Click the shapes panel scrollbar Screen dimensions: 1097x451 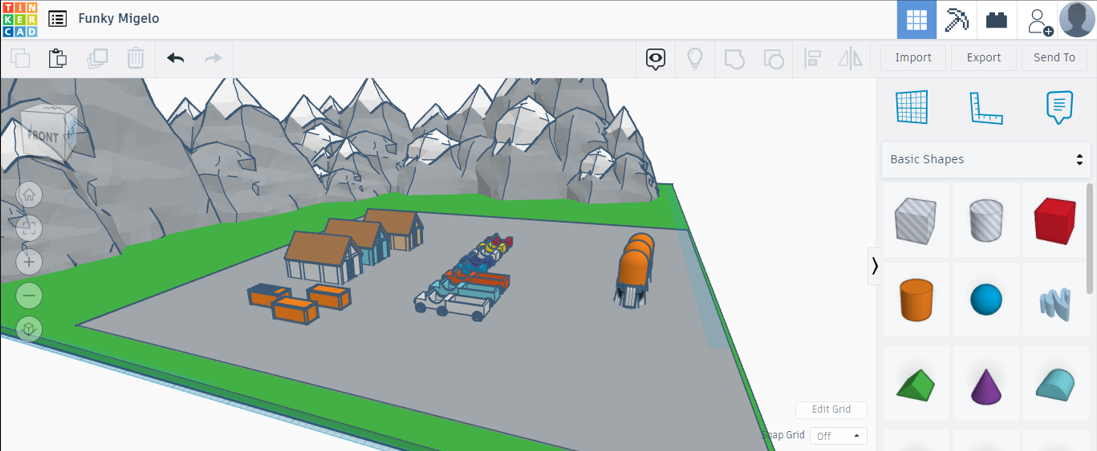(x=1090, y=238)
